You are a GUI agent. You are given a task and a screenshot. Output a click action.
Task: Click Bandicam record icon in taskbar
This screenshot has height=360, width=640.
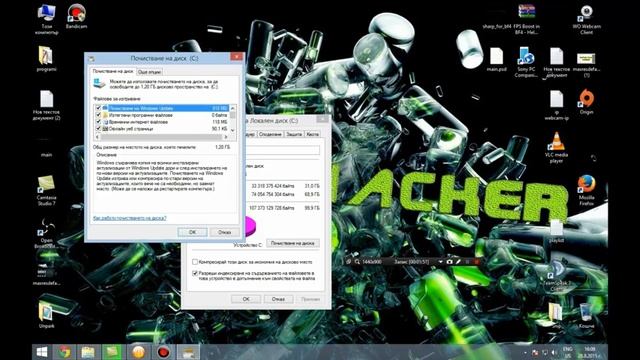click(x=163, y=352)
